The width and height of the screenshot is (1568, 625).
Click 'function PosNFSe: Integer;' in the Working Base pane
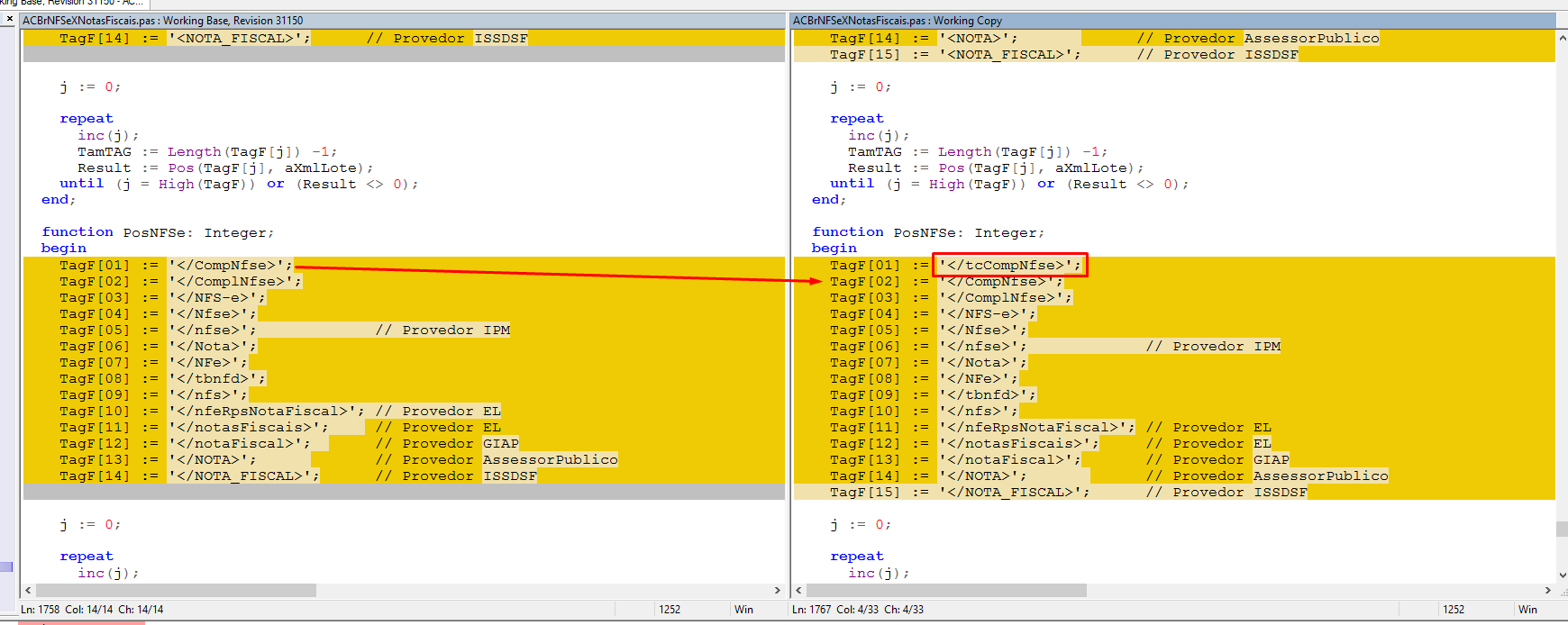[x=158, y=232]
